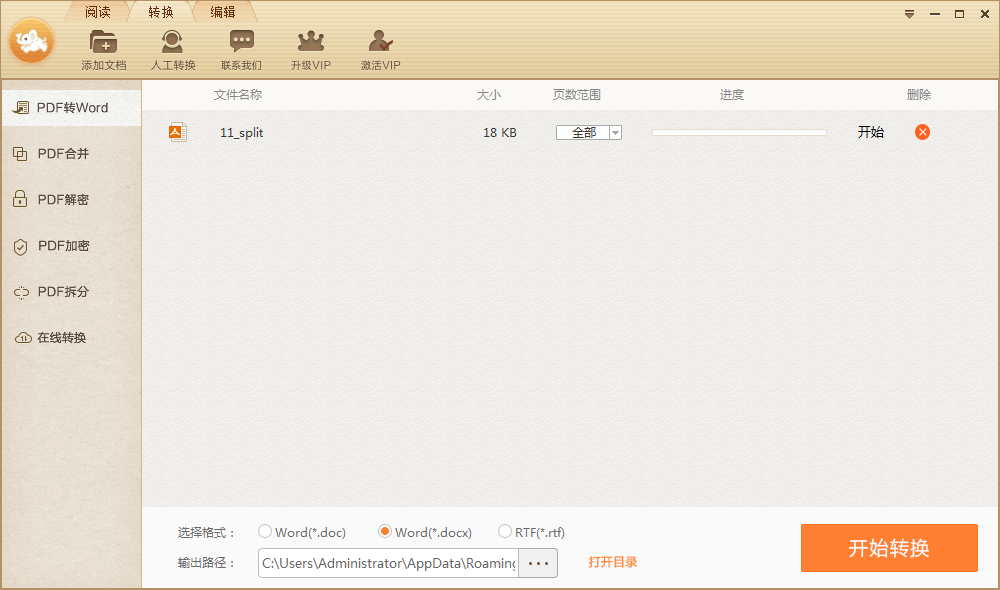This screenshot has width=1000, height=590.
Task: Open the PDF拆分 split tool
Action: pos(60,291)
